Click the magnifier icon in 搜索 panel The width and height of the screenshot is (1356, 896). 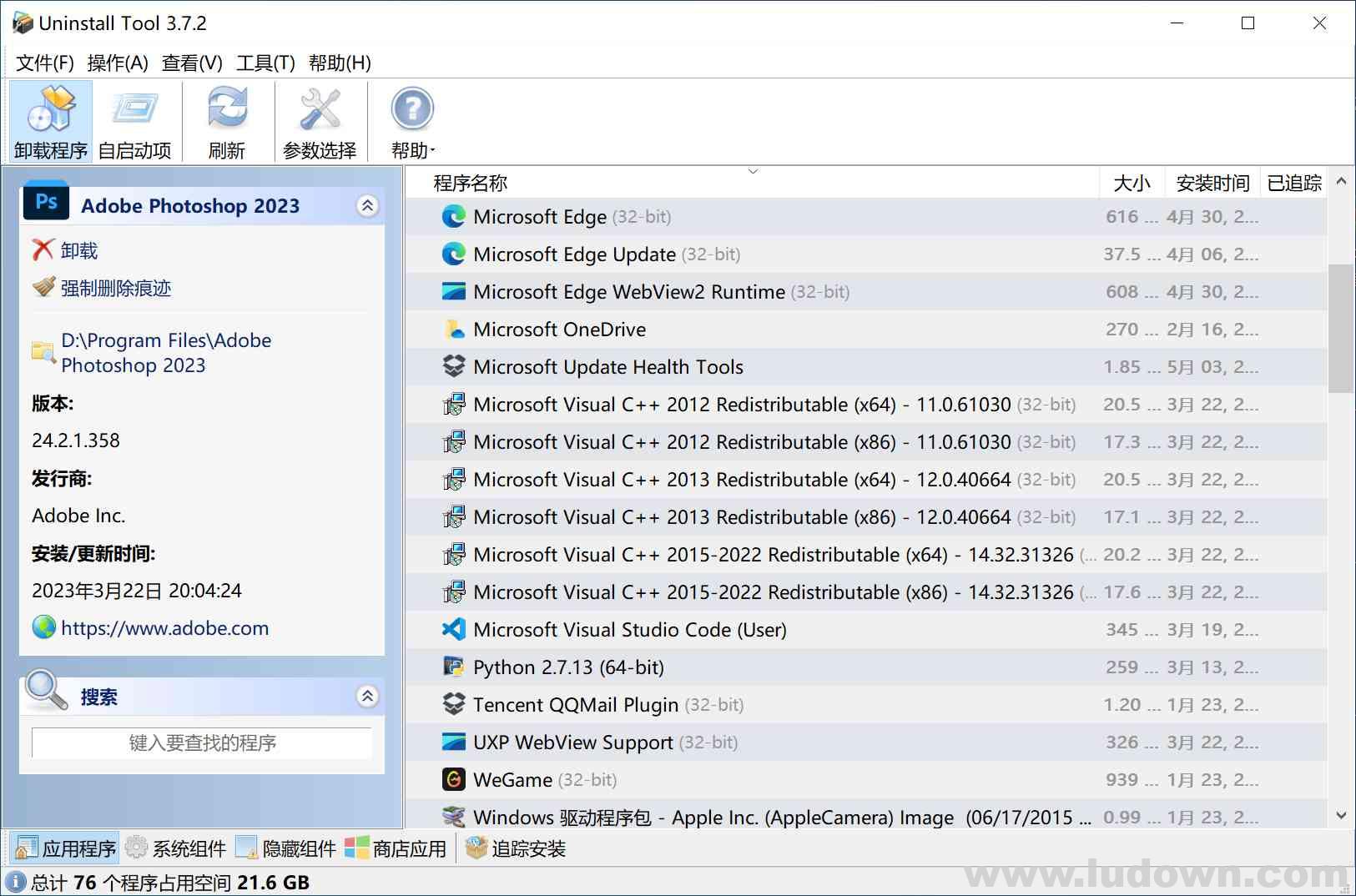[x=47, y=690]
